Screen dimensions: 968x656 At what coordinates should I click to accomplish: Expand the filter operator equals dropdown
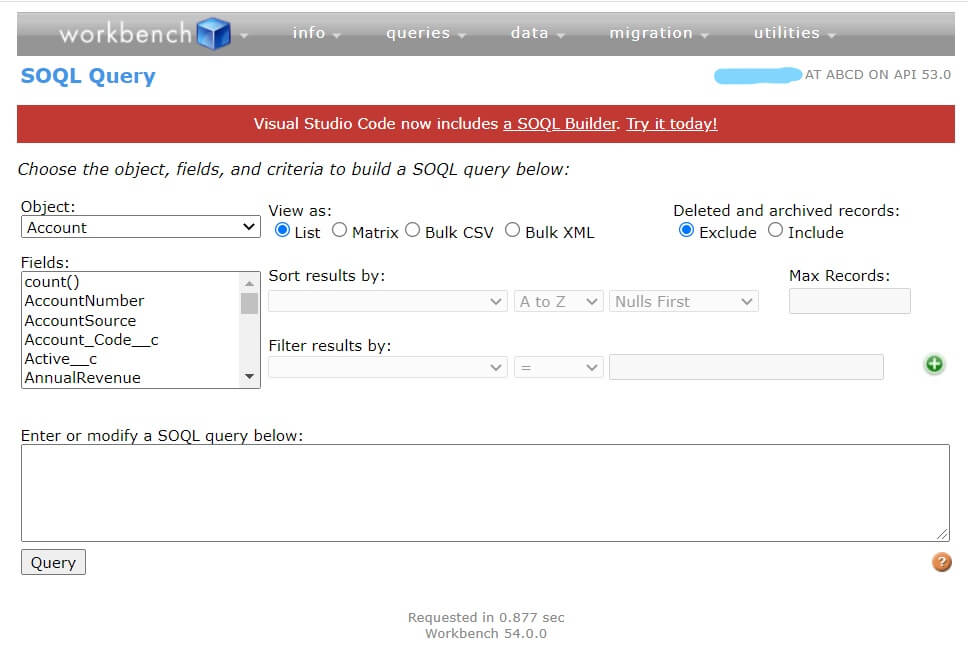559,368
